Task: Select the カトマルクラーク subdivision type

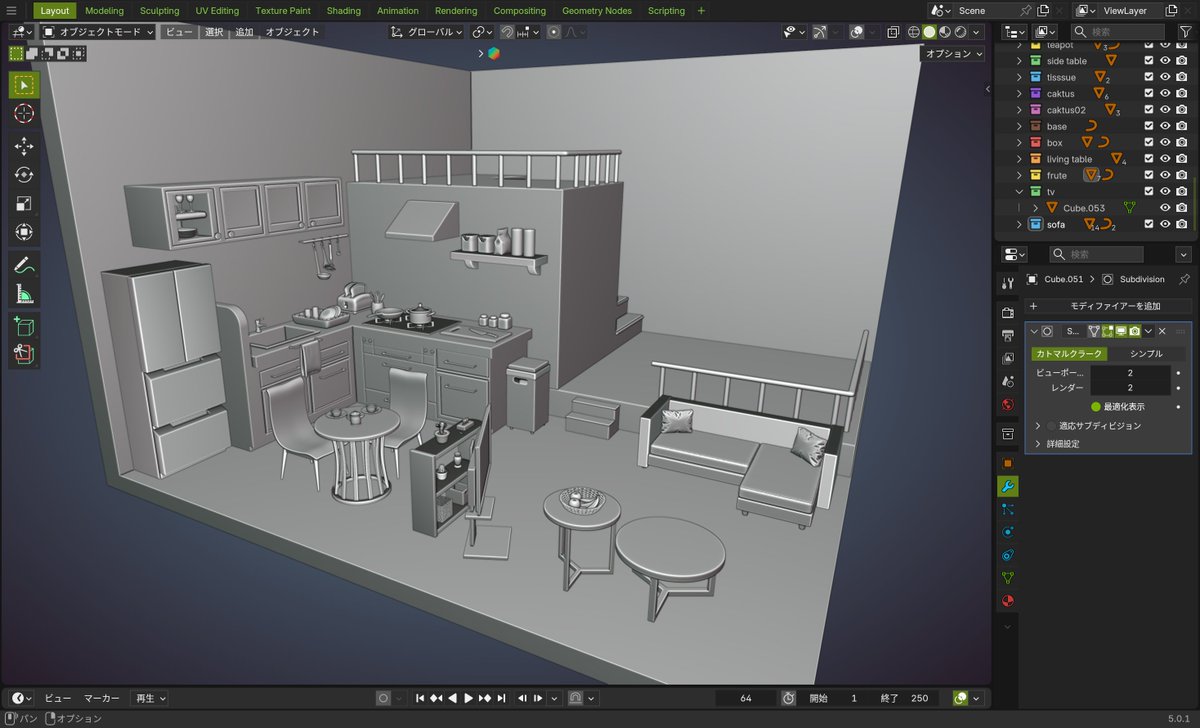Action: coord(1069,354)
